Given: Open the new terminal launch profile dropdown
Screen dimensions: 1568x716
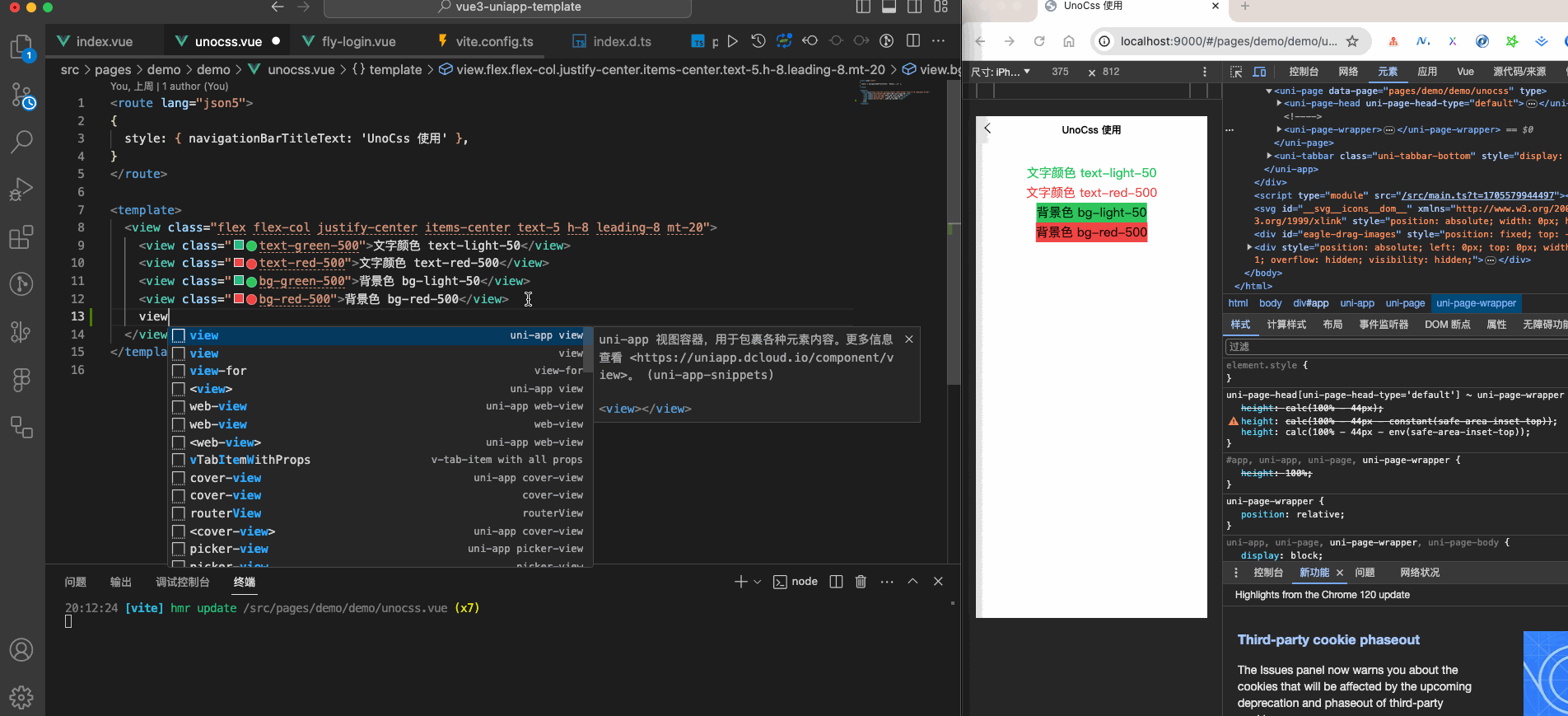Looking at the screenshot, I should (x=758, y=582).
